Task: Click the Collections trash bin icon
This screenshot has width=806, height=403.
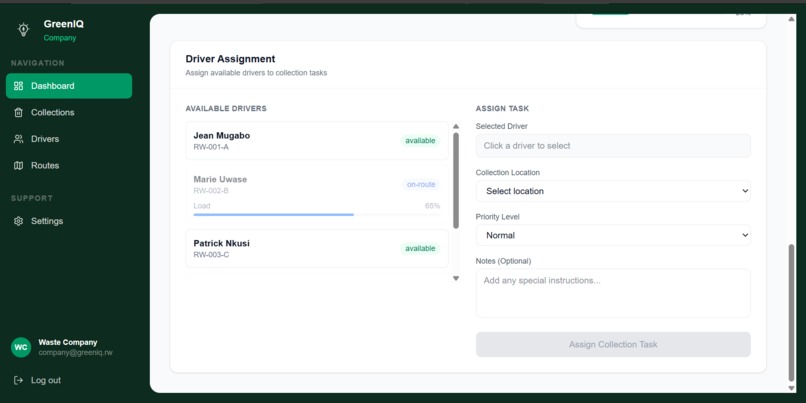Action: (x=19, y=113)
